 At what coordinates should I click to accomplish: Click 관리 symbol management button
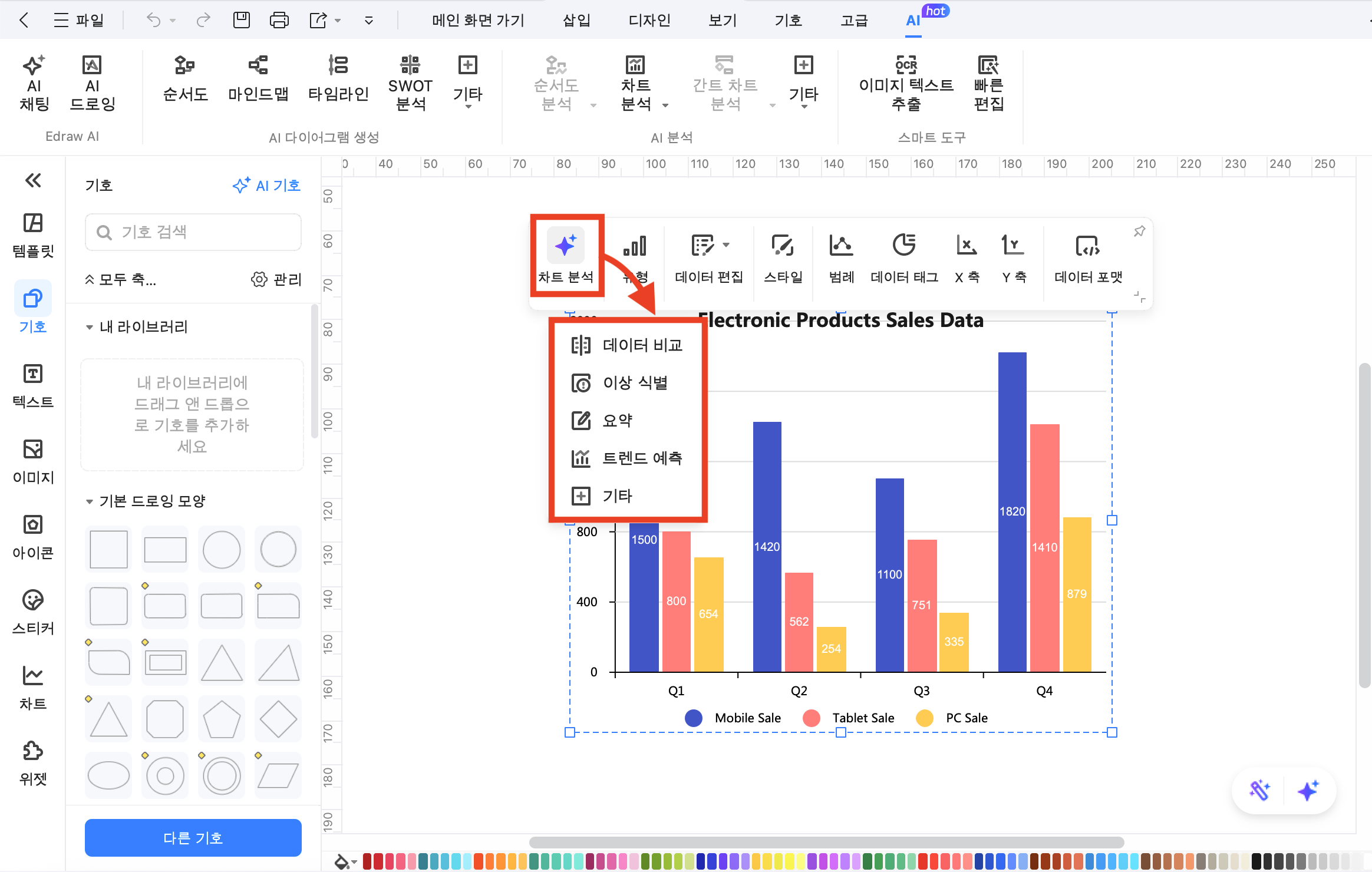(276, 279)
